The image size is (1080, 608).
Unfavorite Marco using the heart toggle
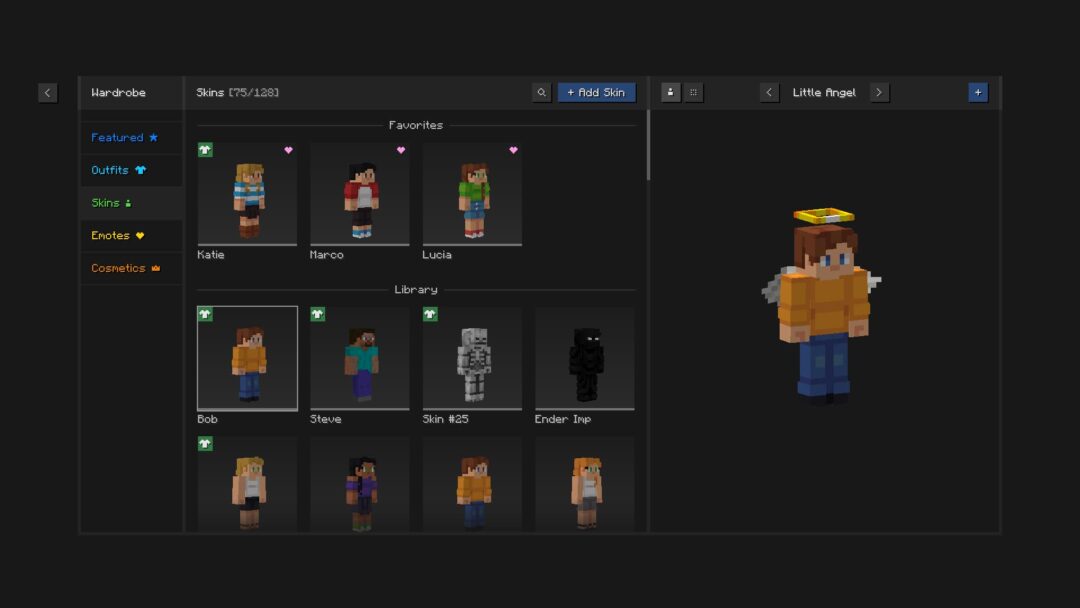click(x=401, y=149)
